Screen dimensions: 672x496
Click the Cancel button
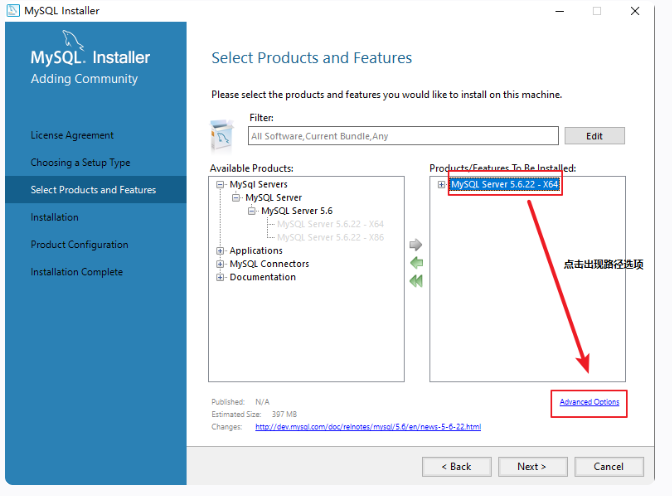pyautogui.click(x=609, y=466)
